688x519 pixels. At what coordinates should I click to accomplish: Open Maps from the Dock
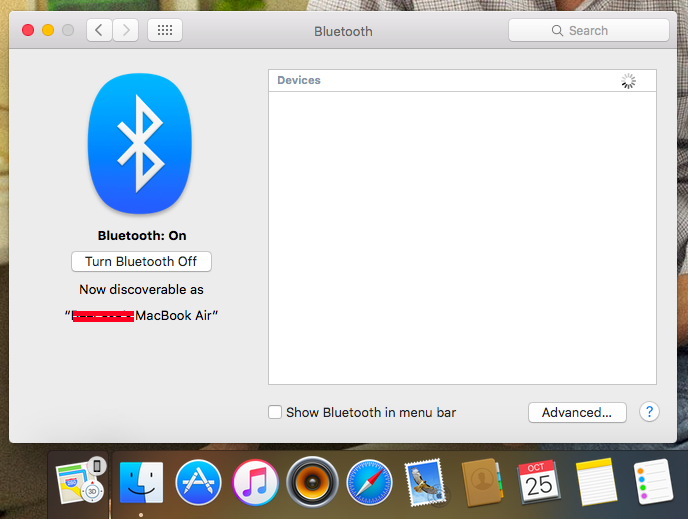pos(79,482)
